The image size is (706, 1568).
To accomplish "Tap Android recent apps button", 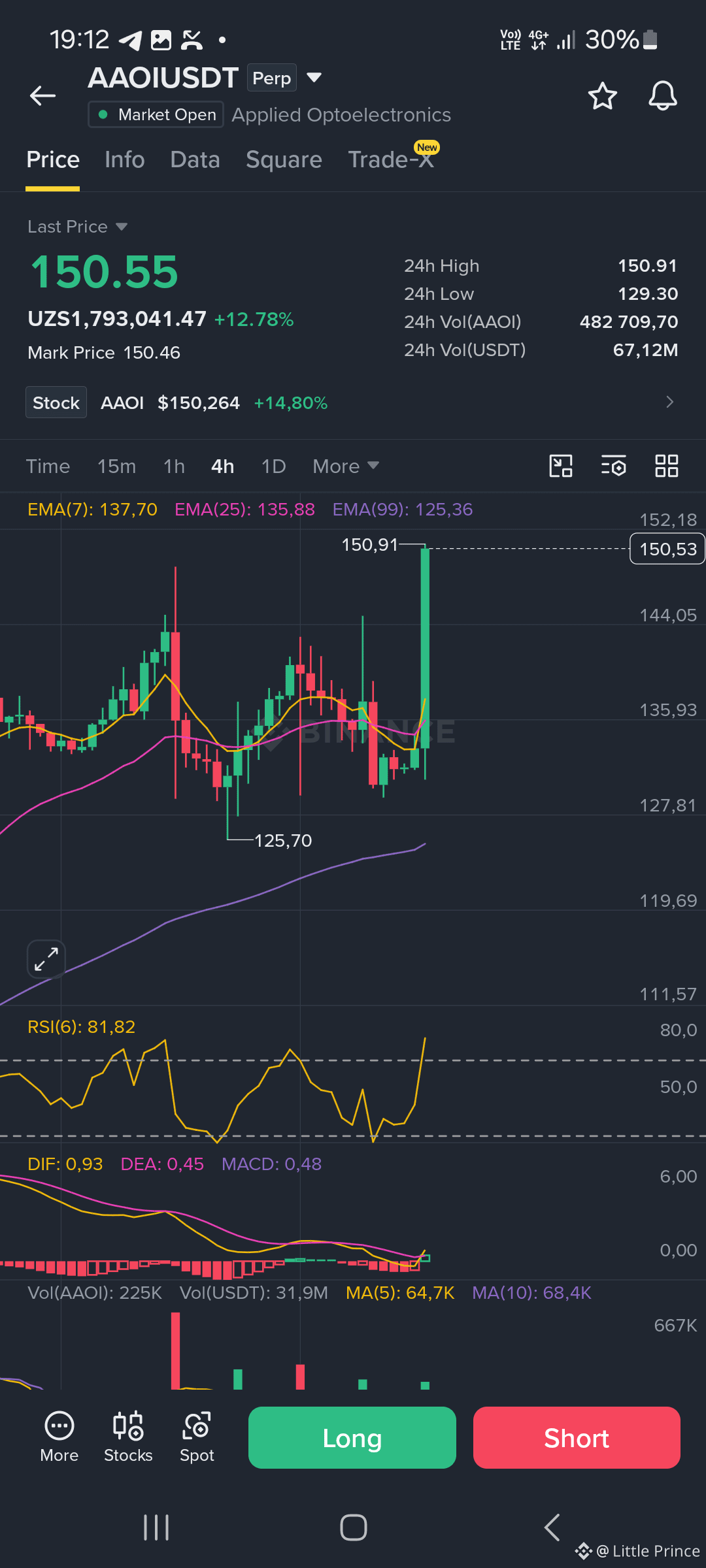I will 156,1527.
